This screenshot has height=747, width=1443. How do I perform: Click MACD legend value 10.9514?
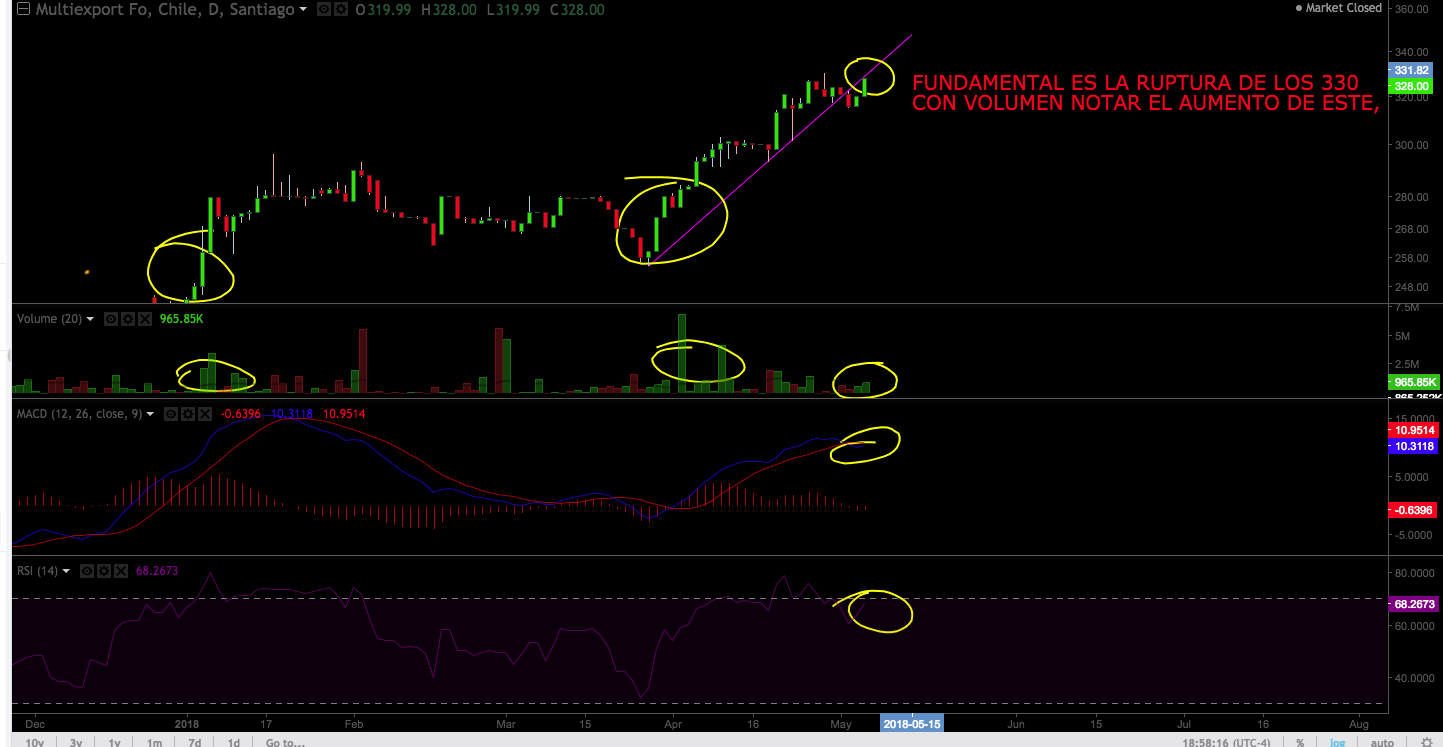344,414
